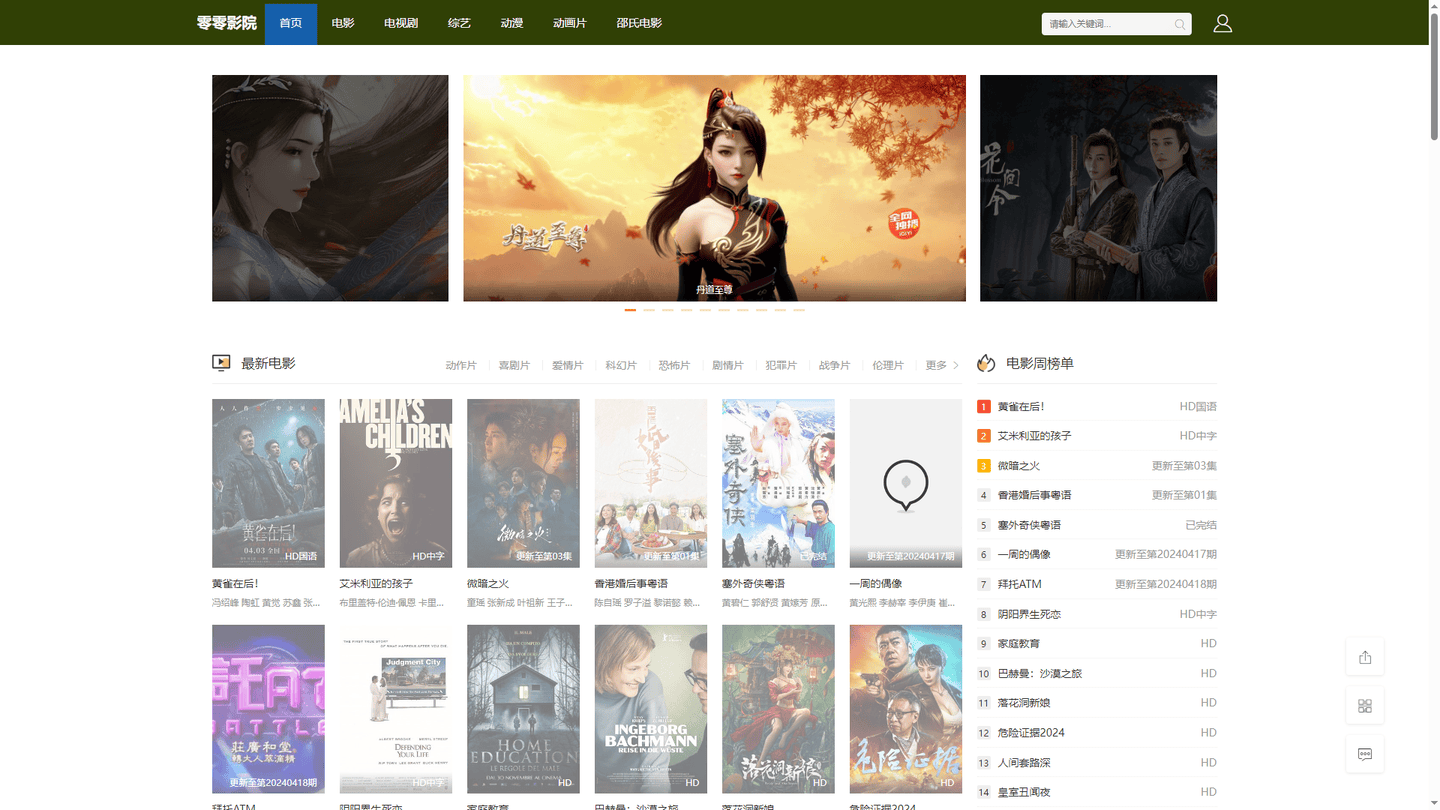
Task: Filter by 伦理片 genre
Action: [x=887, y=365]
